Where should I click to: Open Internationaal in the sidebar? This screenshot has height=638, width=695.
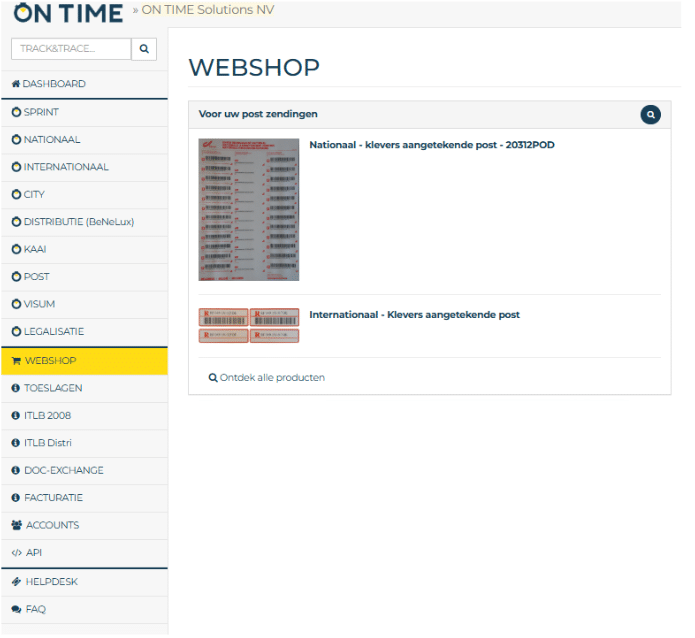(x=86, y=170)
